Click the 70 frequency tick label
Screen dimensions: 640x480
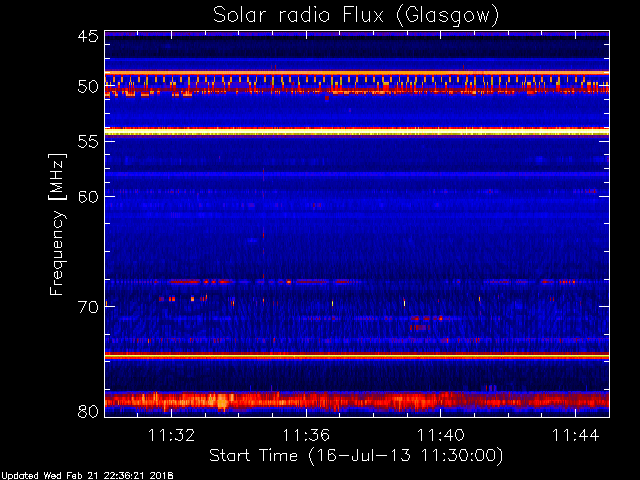coord(88,307)
